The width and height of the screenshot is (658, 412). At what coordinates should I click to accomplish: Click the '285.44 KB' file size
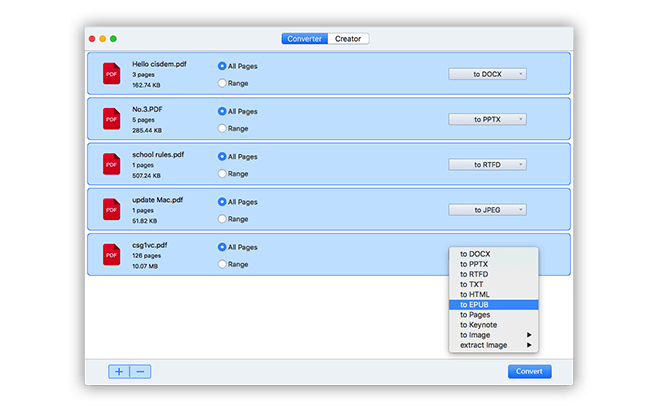coord(147,130)
